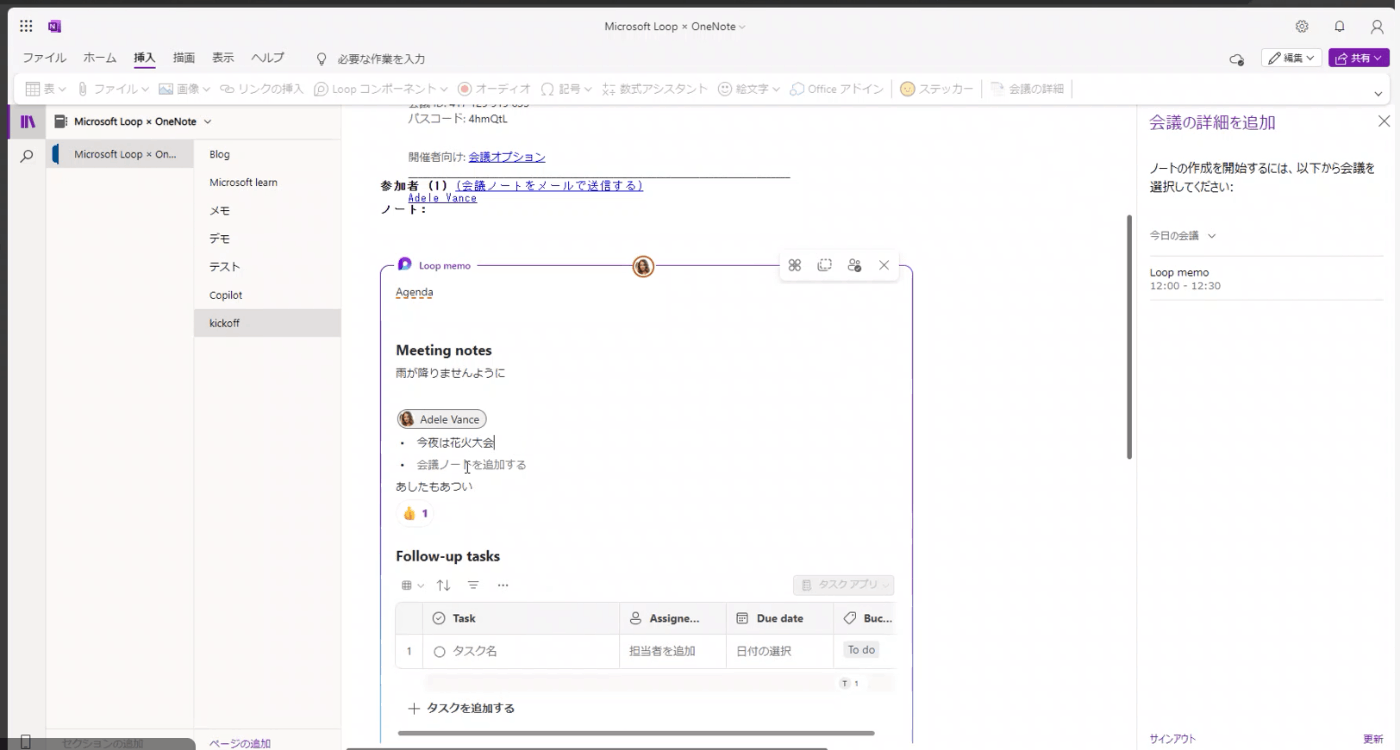This screenshot has height=750, width=1400.
Task: Open notebook name dropdown in navigation
Action: tap(208, 122)
